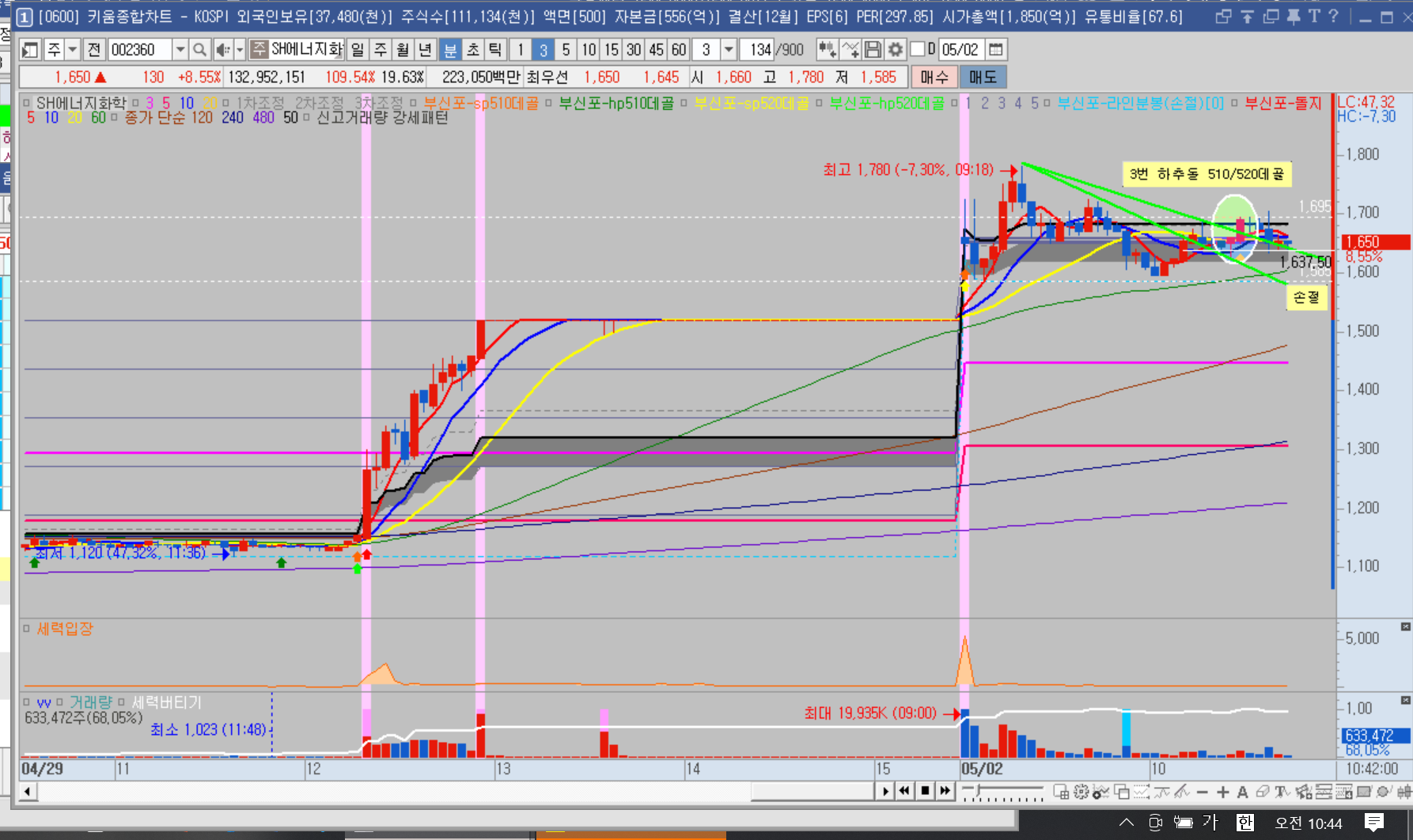
Task: Expand the 주 chart type dropdown arrow
Action: click(x=73, y=50)
